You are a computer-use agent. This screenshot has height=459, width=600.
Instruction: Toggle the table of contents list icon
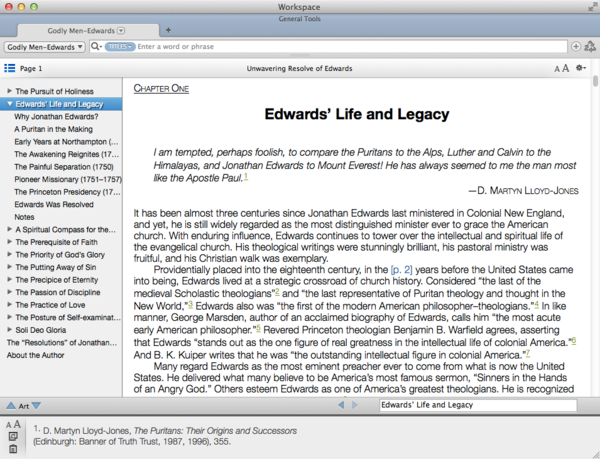(10, 68)
